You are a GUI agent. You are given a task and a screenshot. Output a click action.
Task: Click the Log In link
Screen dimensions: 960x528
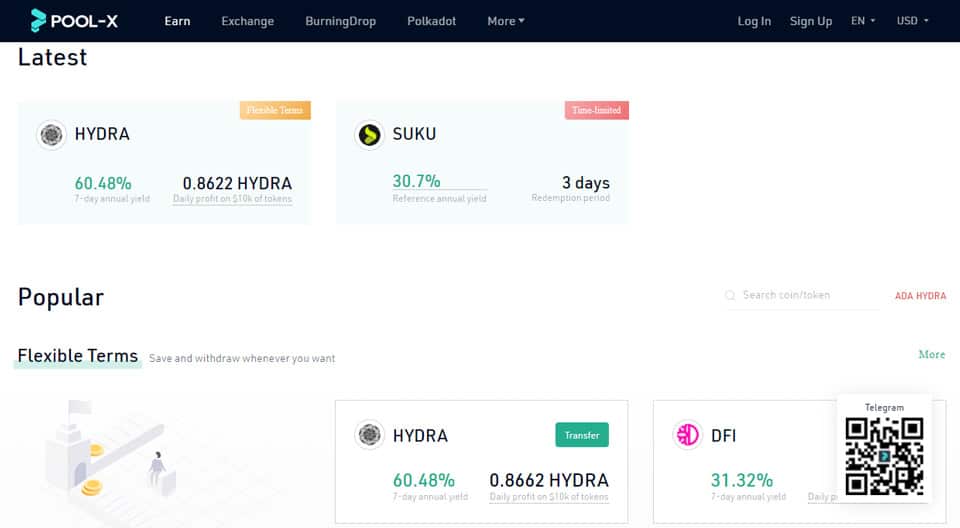tap(754, 21)
